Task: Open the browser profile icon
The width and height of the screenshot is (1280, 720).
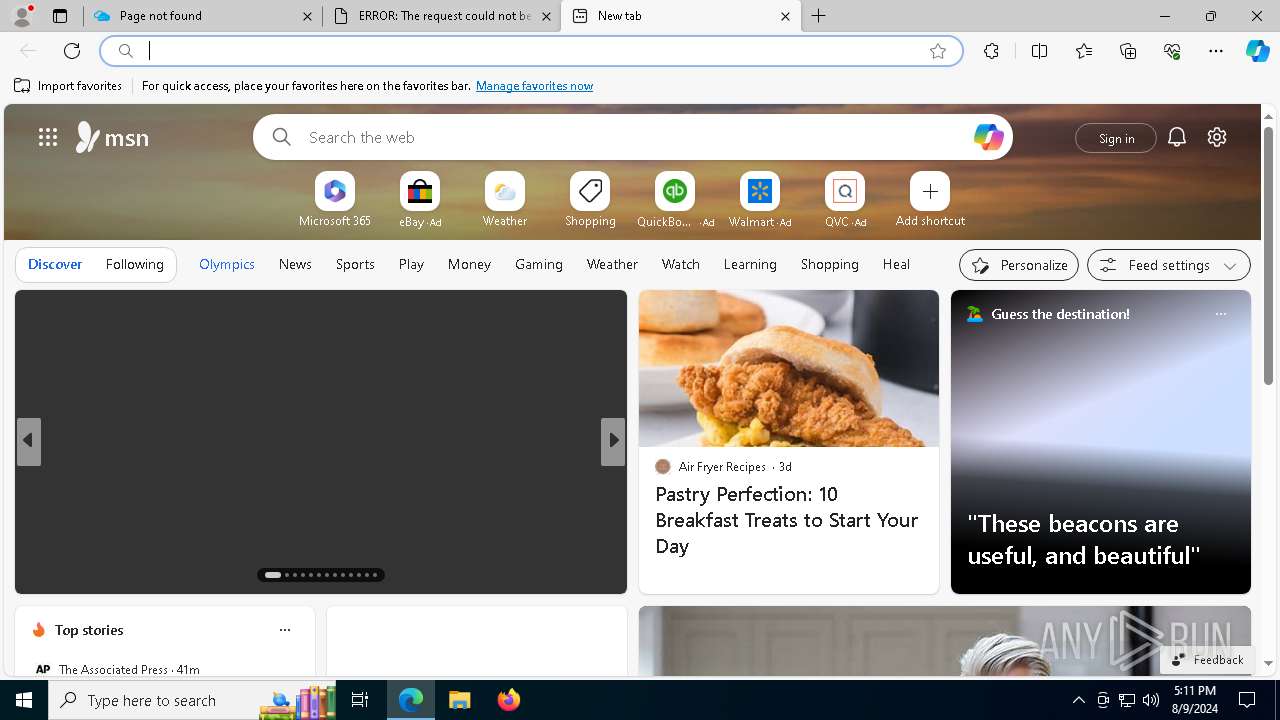Action: point(21,16)
